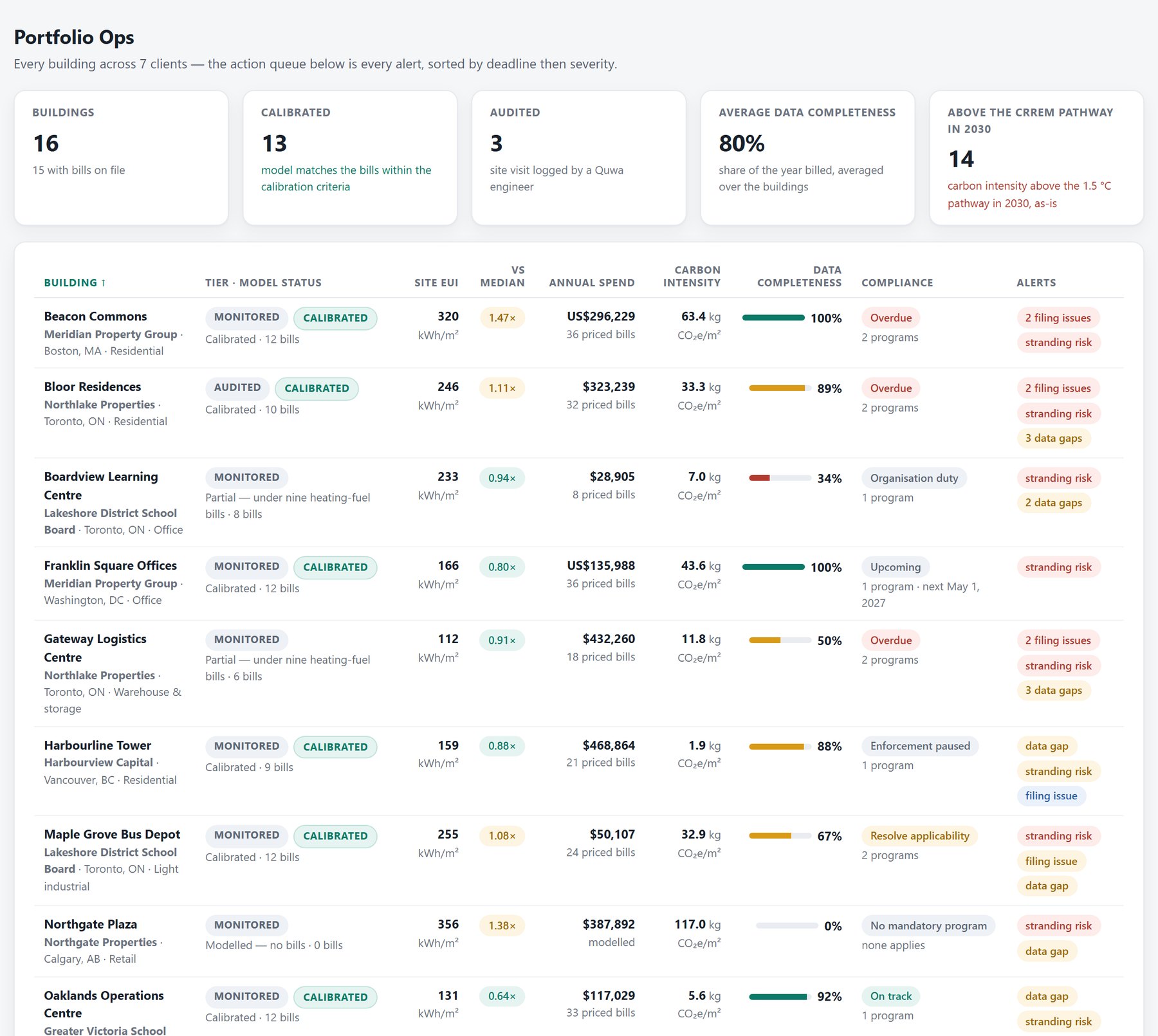
Task: Open the Beacon Commons building
Action: [x=95, y=316]
